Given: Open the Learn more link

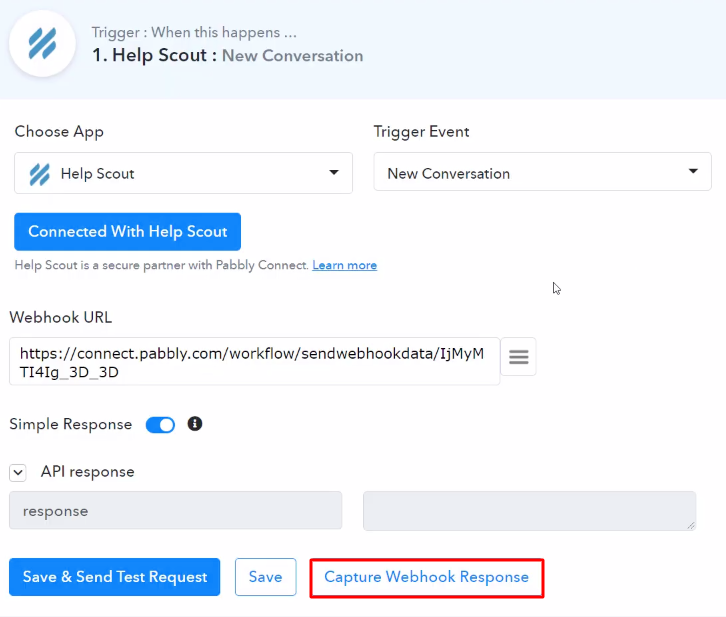Looking at the screenshot, I should (344, 265).
